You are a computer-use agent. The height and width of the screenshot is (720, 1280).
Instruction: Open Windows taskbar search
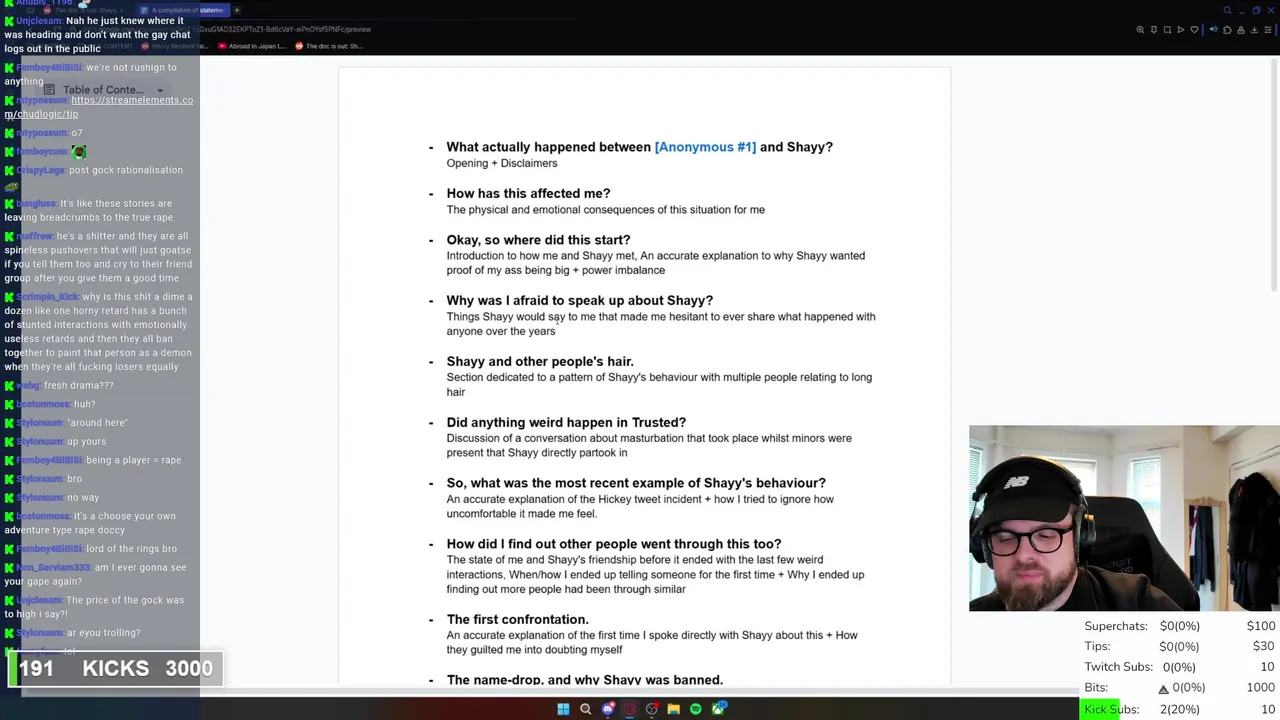(x=585, y=709)
